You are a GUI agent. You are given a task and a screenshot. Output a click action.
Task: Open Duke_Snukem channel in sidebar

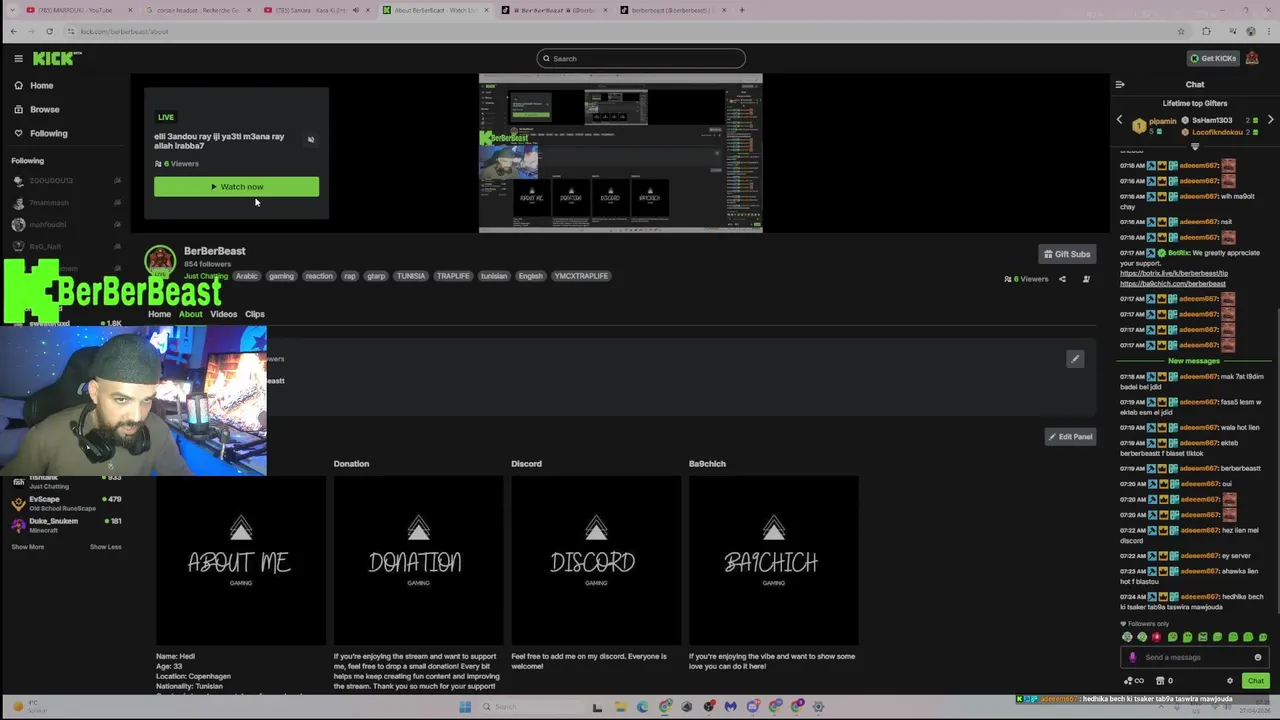click(66, 525)
